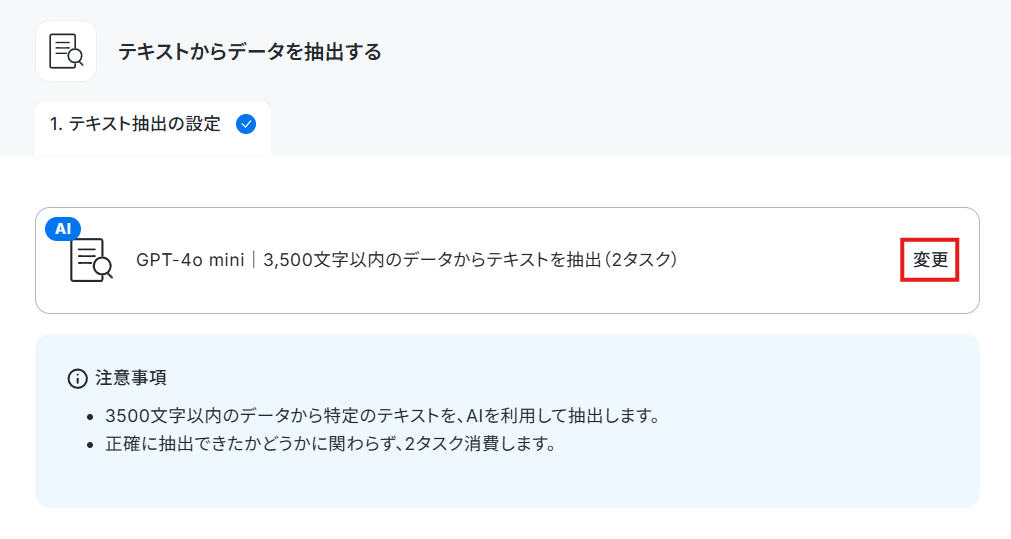Select the document search icon in the header

coord(66,51)
